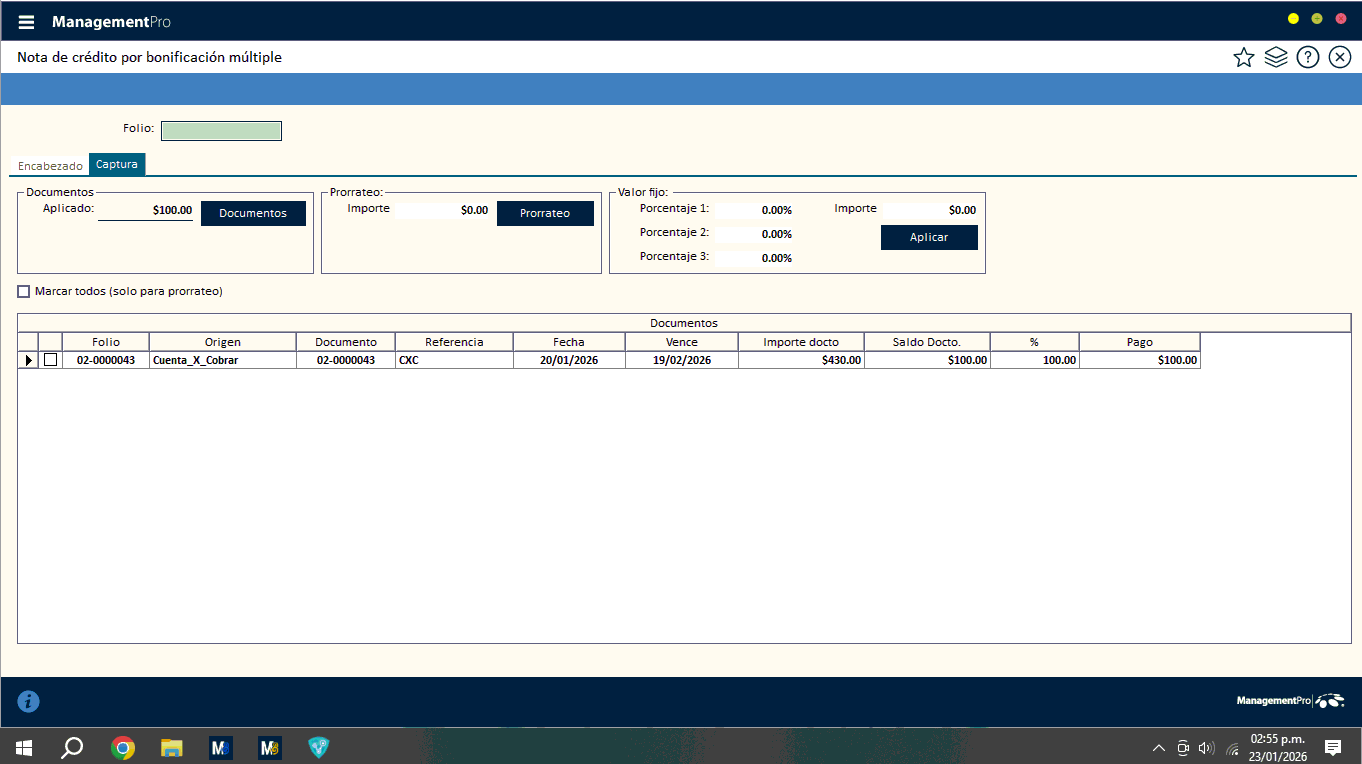Click the Windows search magnifier icon
Screen dimensions: 1362x764
coord(72,747)
